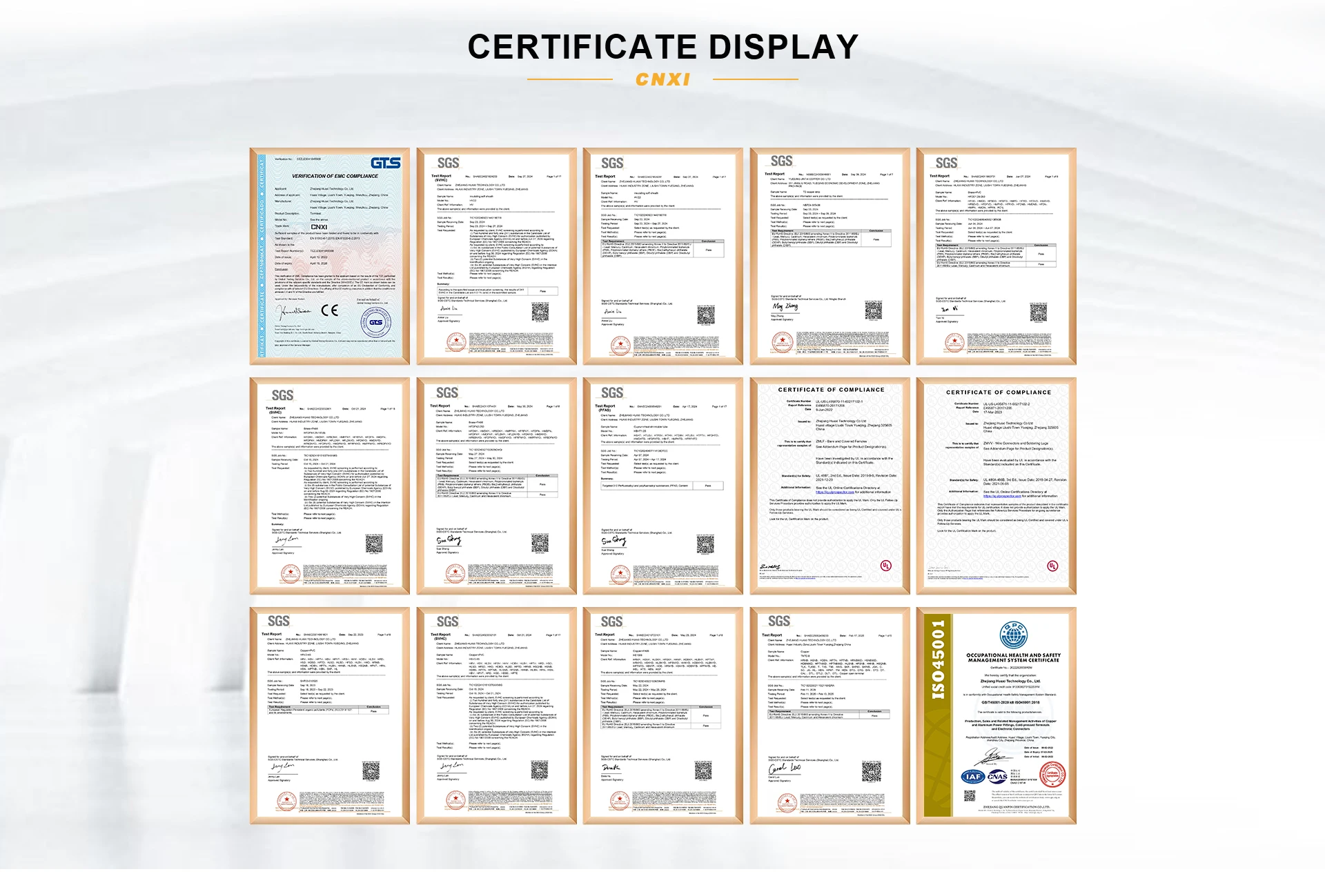Open the SGS test report dated Jun 07, 2024
Screen dimensions: 1325x896
[996, 256]
